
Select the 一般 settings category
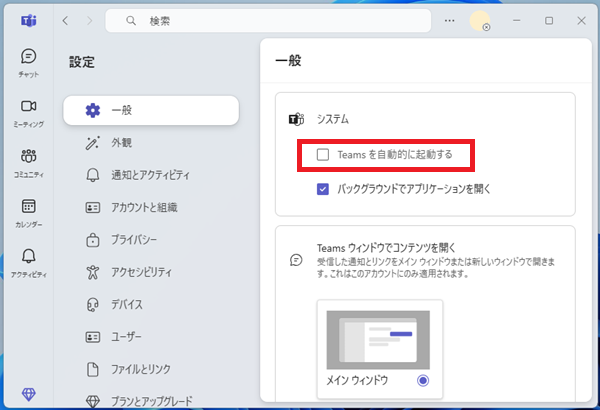(x=151, y=110)
